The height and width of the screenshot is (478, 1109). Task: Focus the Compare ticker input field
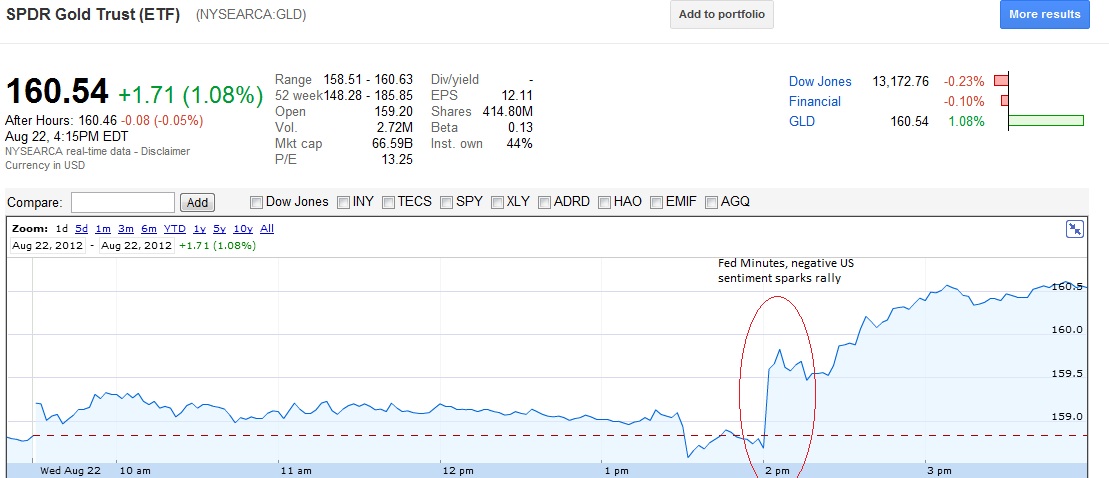(x=123, y=202)
